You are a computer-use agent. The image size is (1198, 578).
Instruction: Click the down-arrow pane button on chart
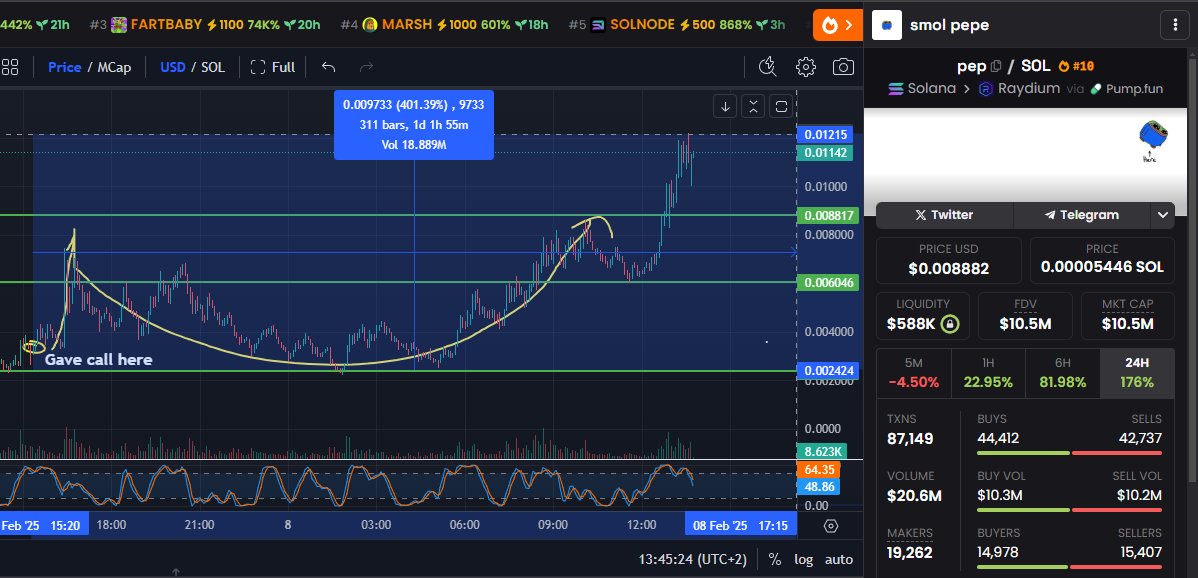pyautogui.click(x=725, y=107)
